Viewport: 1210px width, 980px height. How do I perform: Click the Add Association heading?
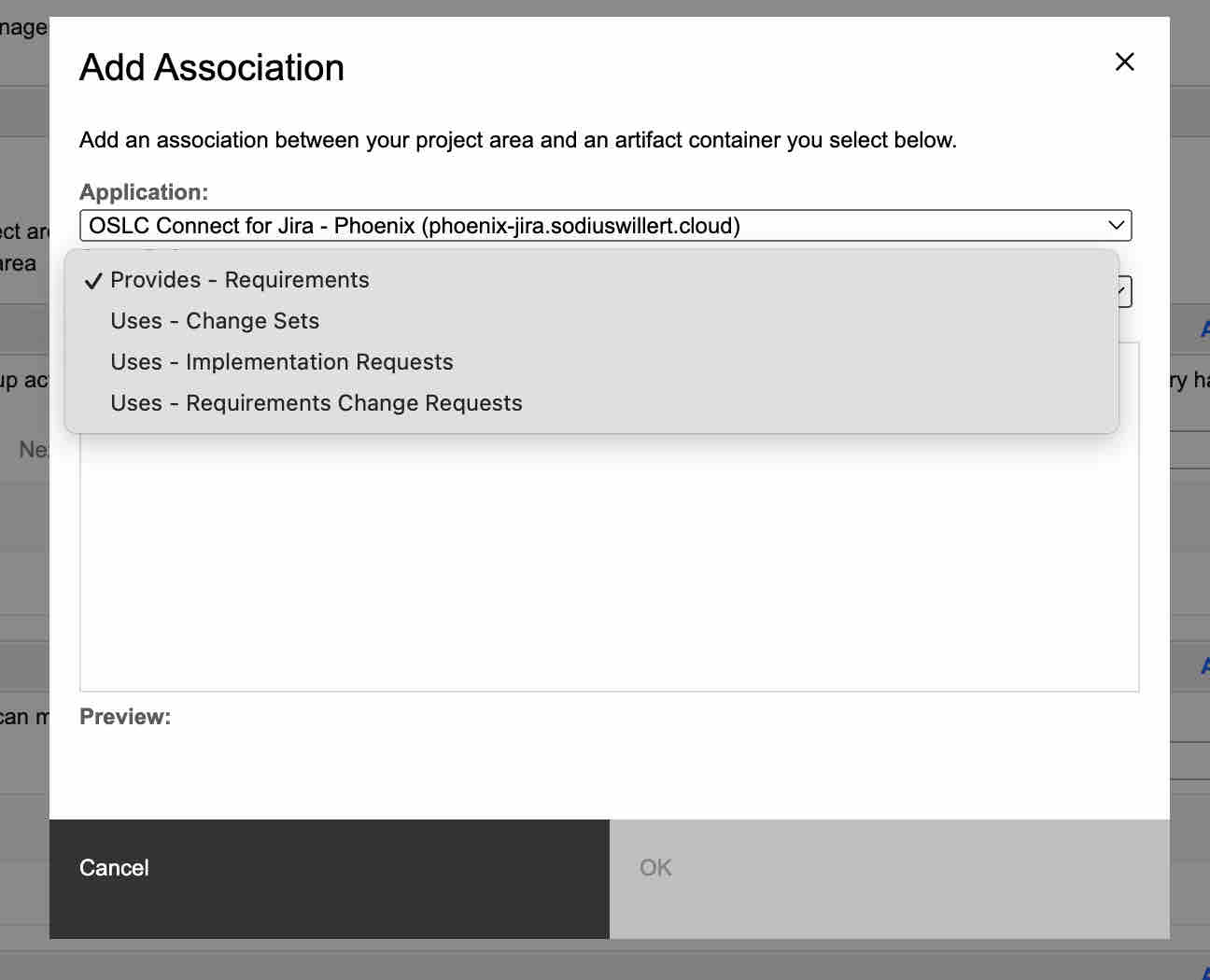pyautogui.click(x=212, y=68)
